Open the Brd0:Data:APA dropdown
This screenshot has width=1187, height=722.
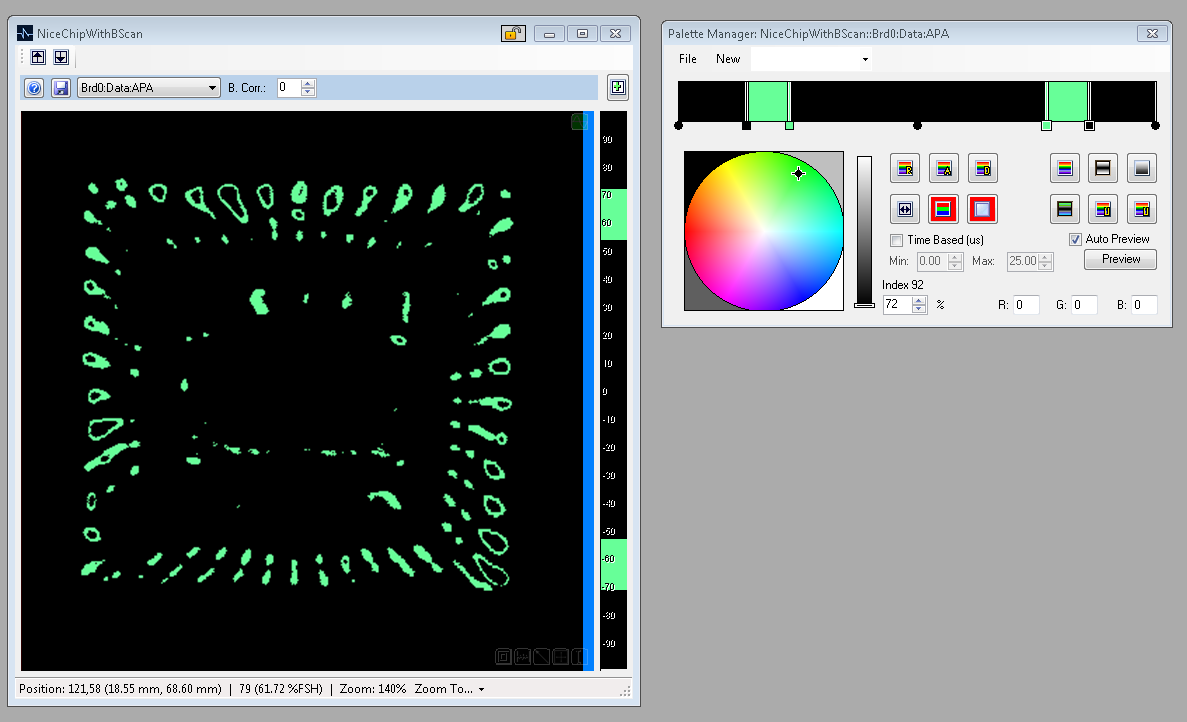pyautogui.click(x=148, y=88)
